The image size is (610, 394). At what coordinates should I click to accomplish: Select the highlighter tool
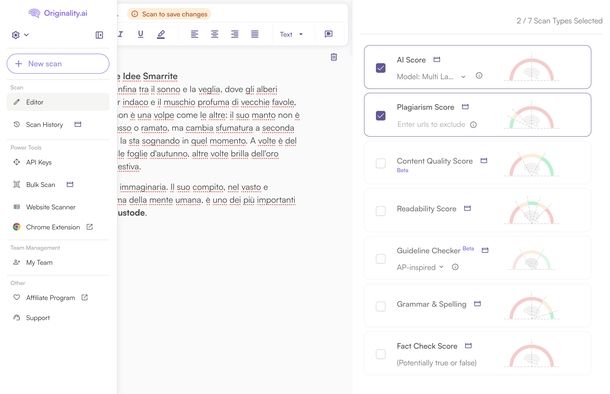click(x=161, y=34)
